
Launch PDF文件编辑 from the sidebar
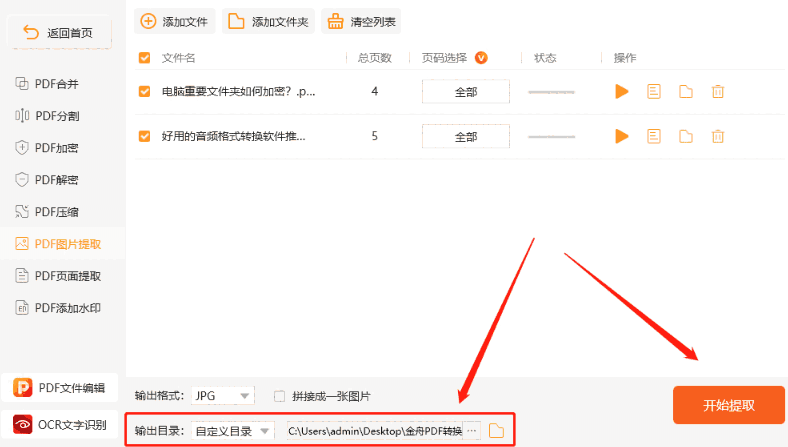pyautogui.click(x=60, y=388)
